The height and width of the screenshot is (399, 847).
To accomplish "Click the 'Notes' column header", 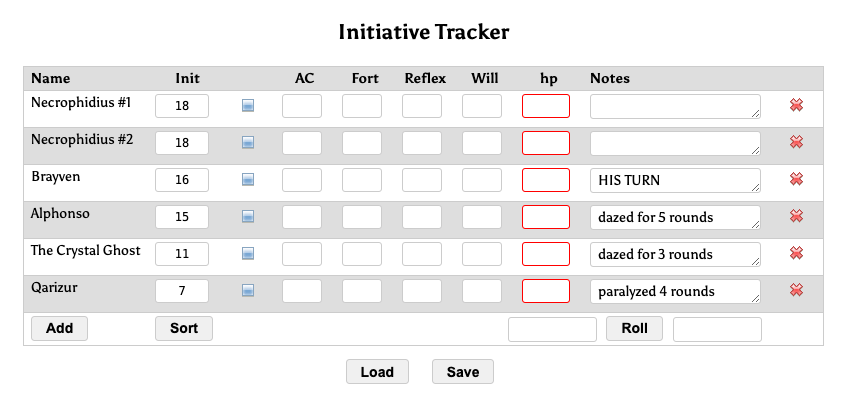I will (610, 79).
